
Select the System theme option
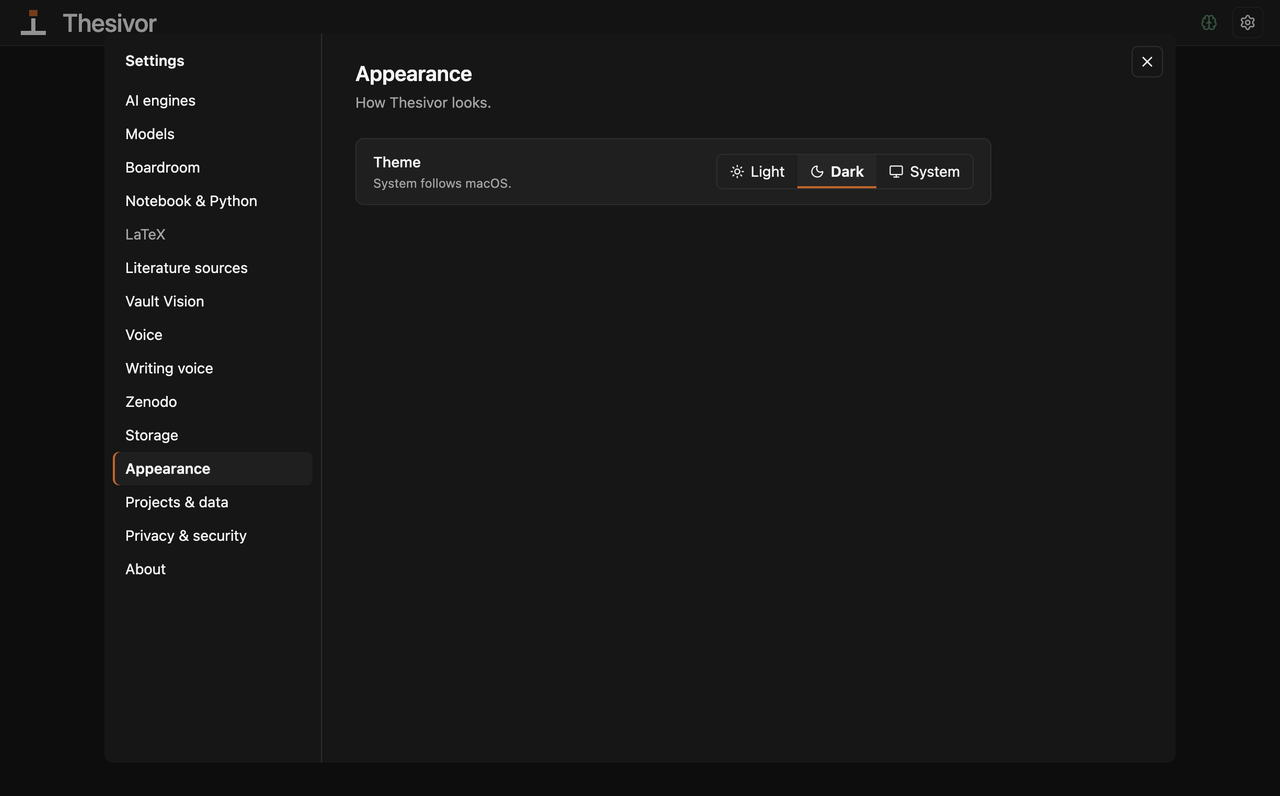(924, 172)
